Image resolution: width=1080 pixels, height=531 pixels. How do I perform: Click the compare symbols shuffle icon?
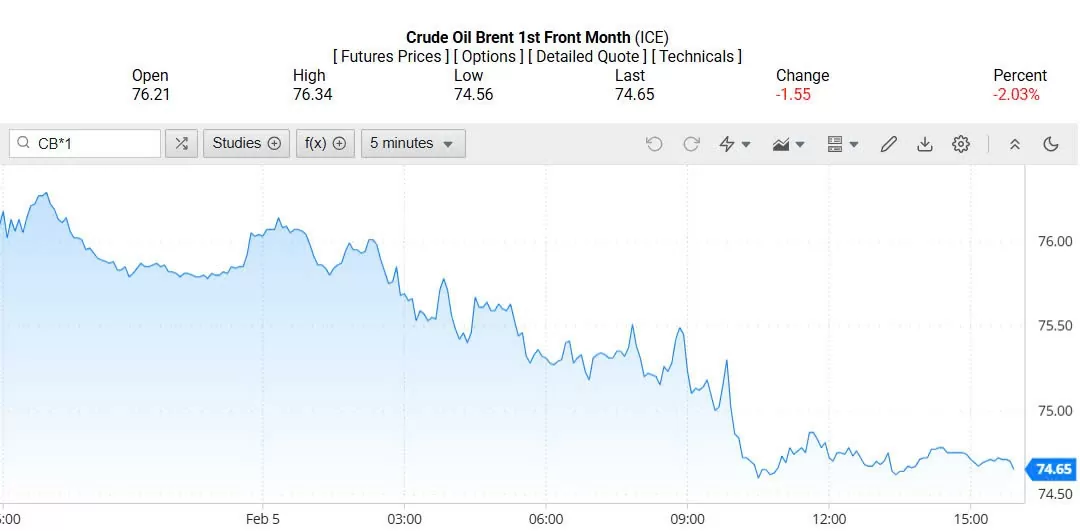pos(181,143)
